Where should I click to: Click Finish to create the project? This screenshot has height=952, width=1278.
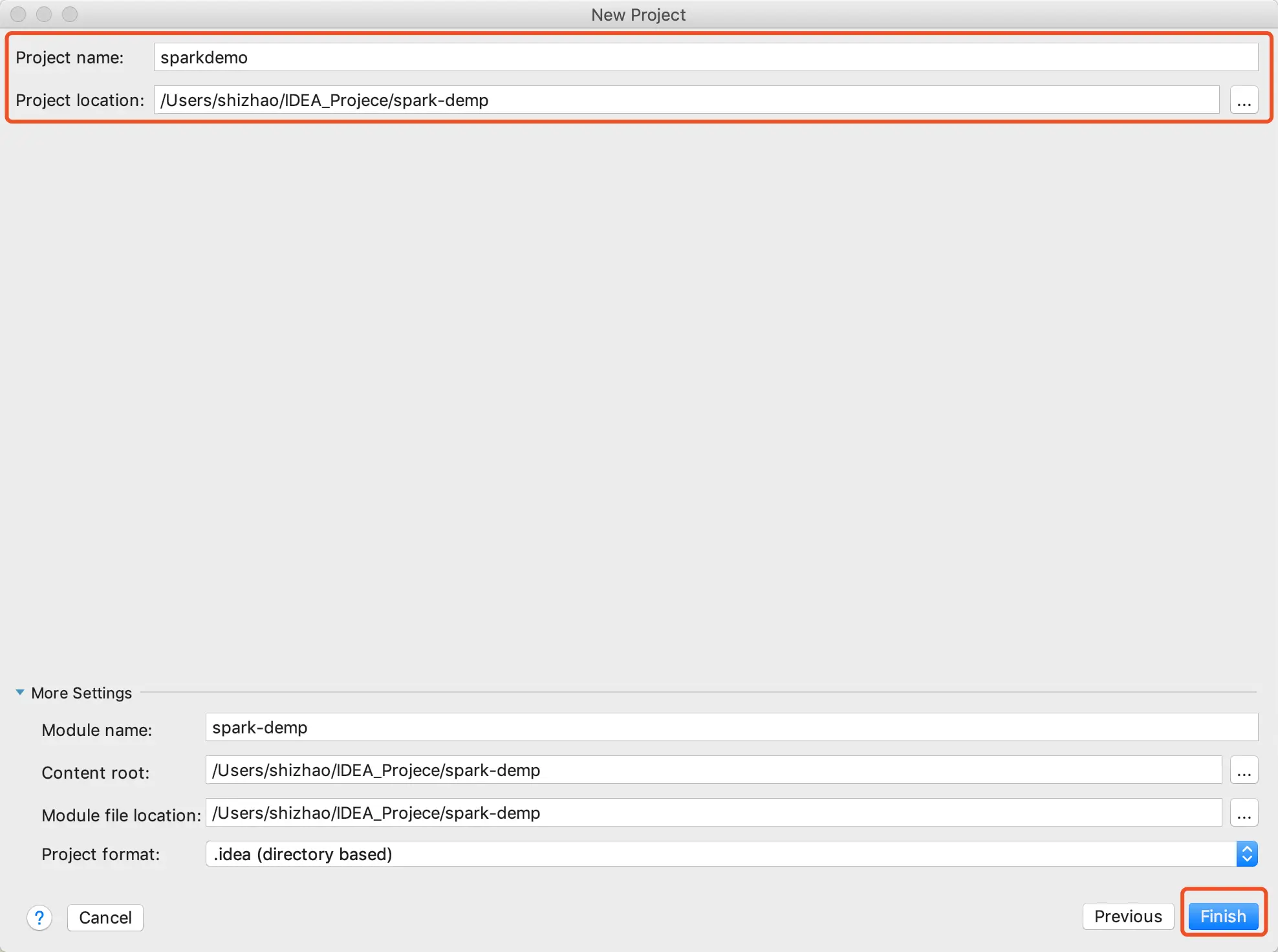click(x=1222, y=916)
